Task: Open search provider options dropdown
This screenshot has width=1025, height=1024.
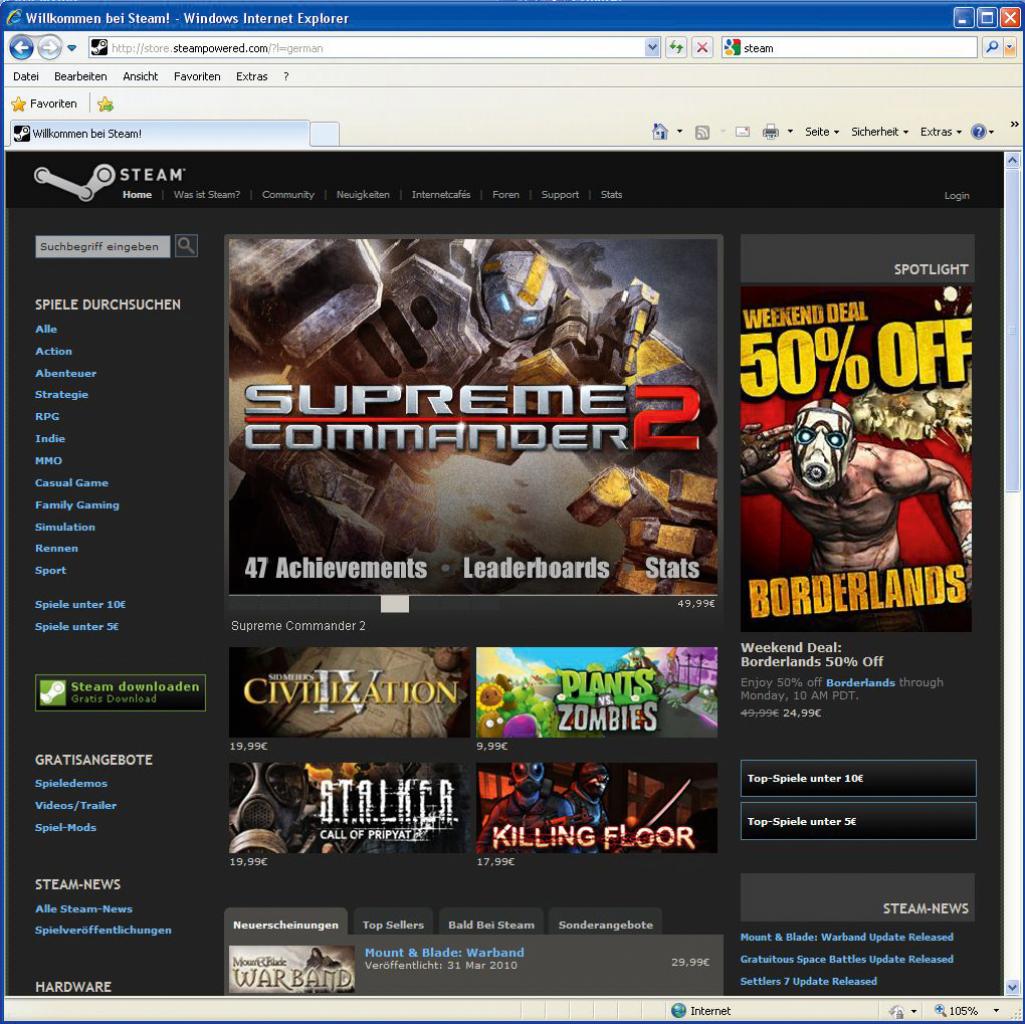Action: coord(1010,48)
